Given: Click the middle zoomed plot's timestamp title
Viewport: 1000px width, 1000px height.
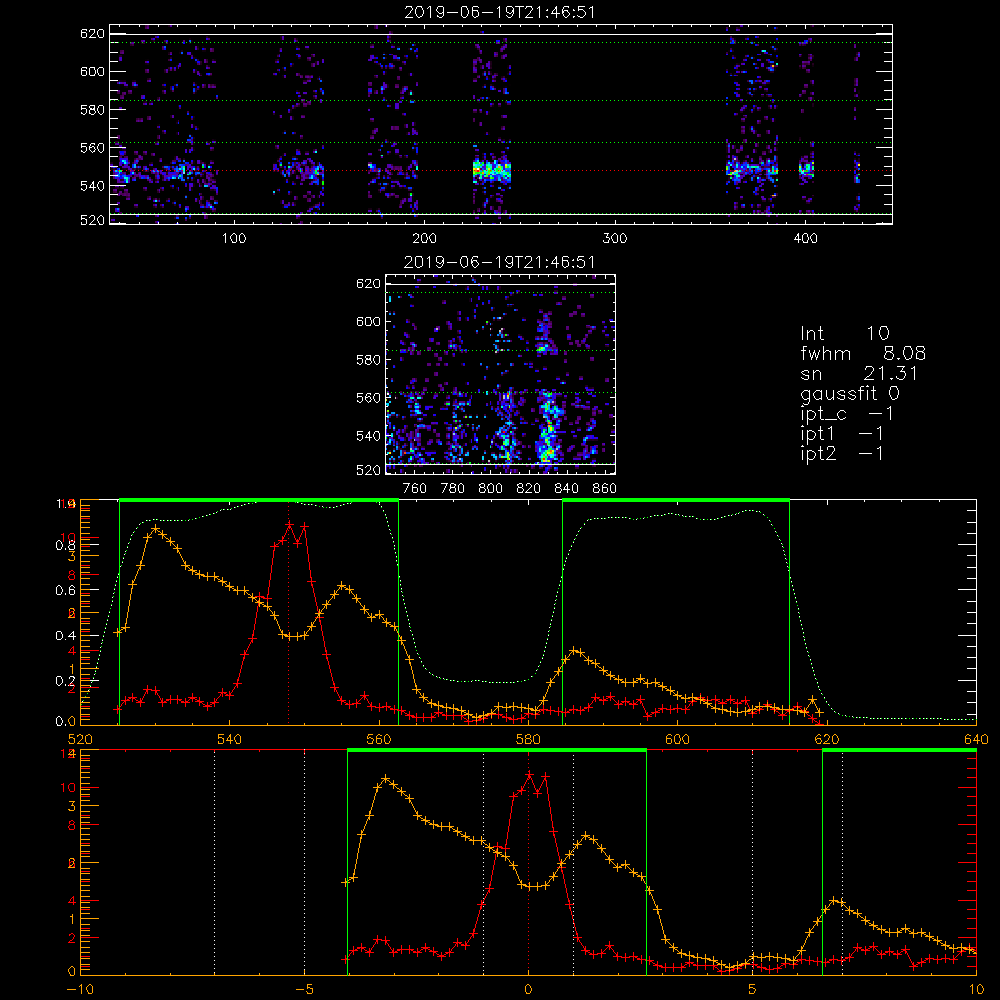Looking at the screenshot, I should click(499, 262).
